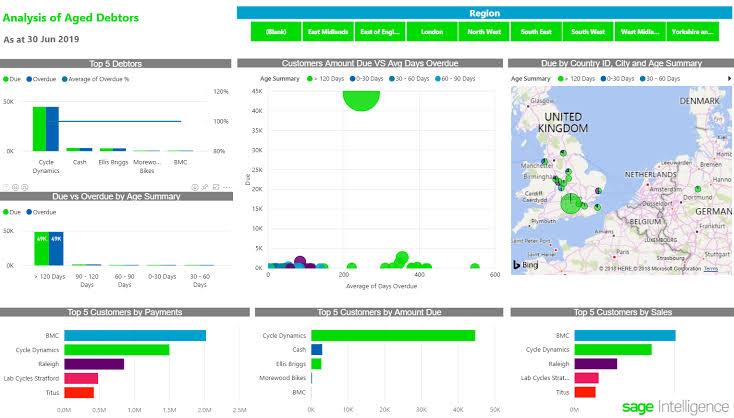The width and height of the screenshot is (734, 418).
Task: Click the Region slicer header
Action: [x=484, y=13]
